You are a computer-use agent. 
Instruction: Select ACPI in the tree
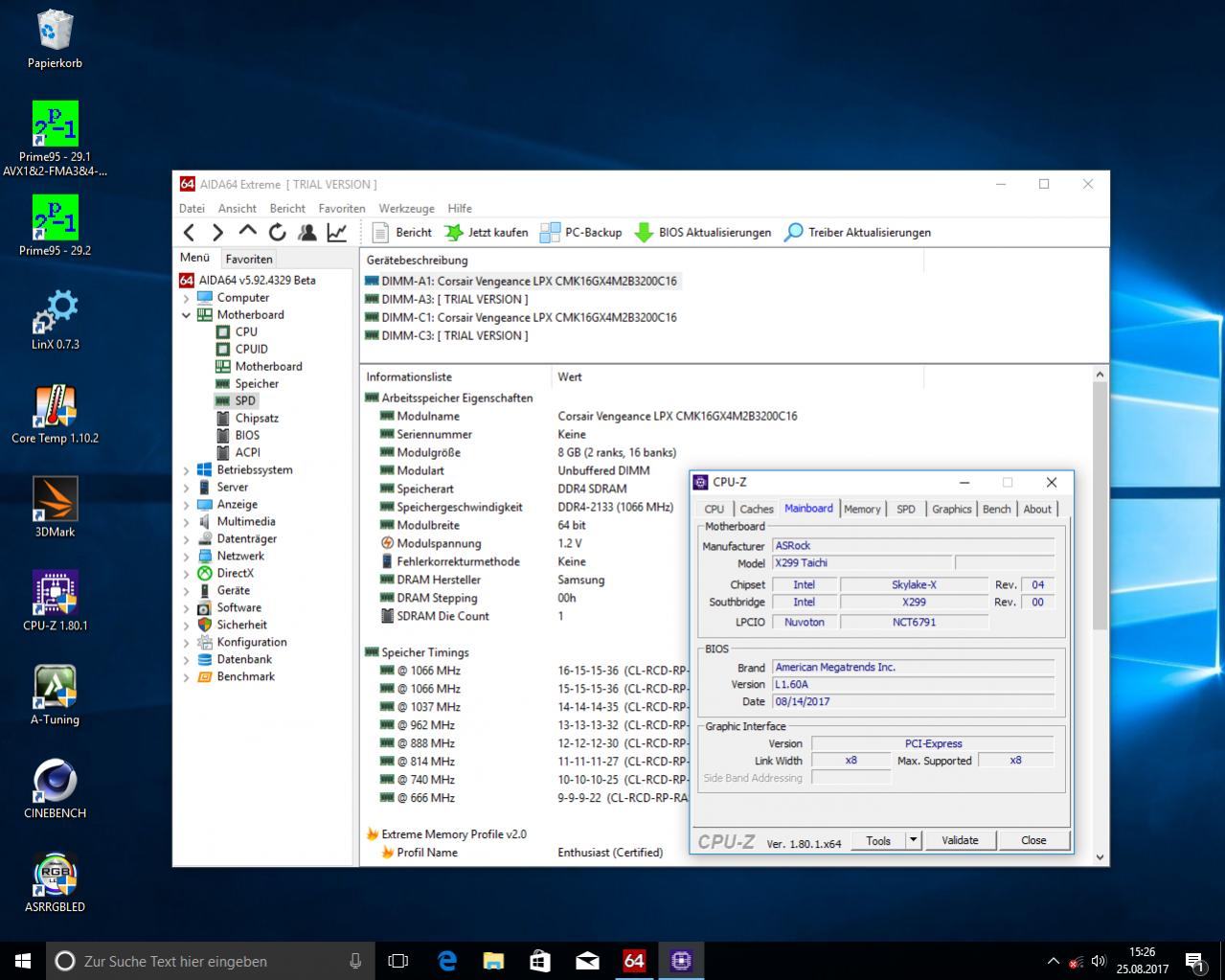pos(238,452)
